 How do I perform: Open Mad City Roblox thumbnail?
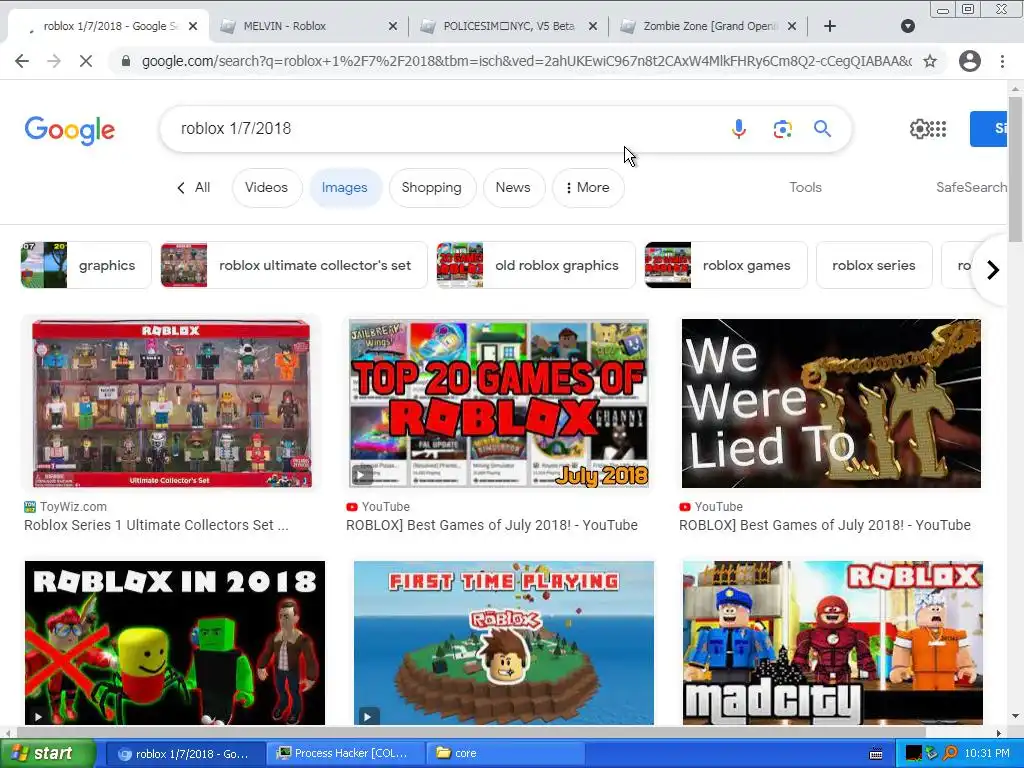pyautogui.click(x=833, y=643)
